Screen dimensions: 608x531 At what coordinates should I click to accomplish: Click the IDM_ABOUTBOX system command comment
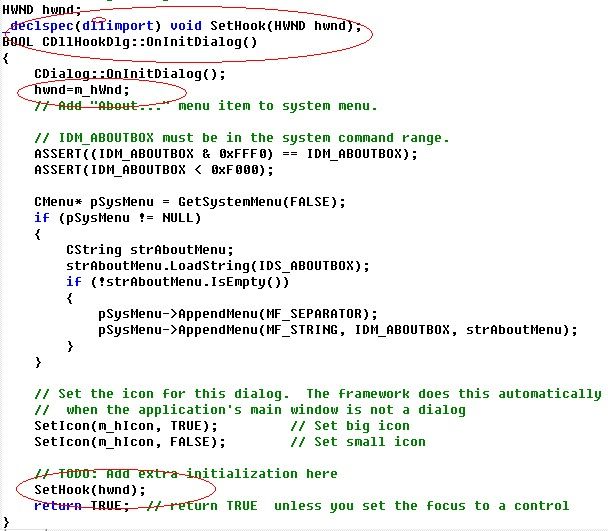[242, 138]
